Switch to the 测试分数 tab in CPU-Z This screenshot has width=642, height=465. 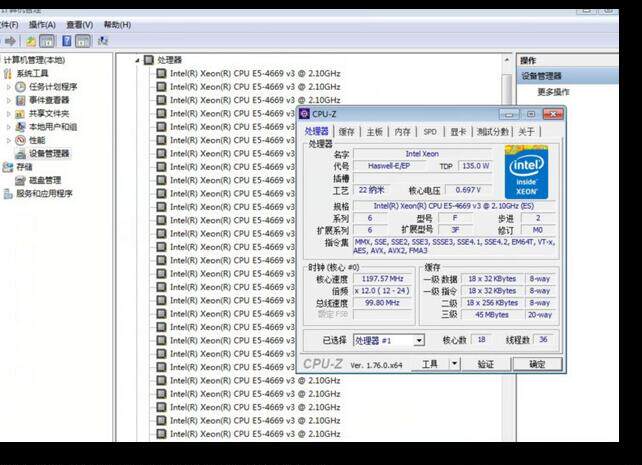pos(492,132)
